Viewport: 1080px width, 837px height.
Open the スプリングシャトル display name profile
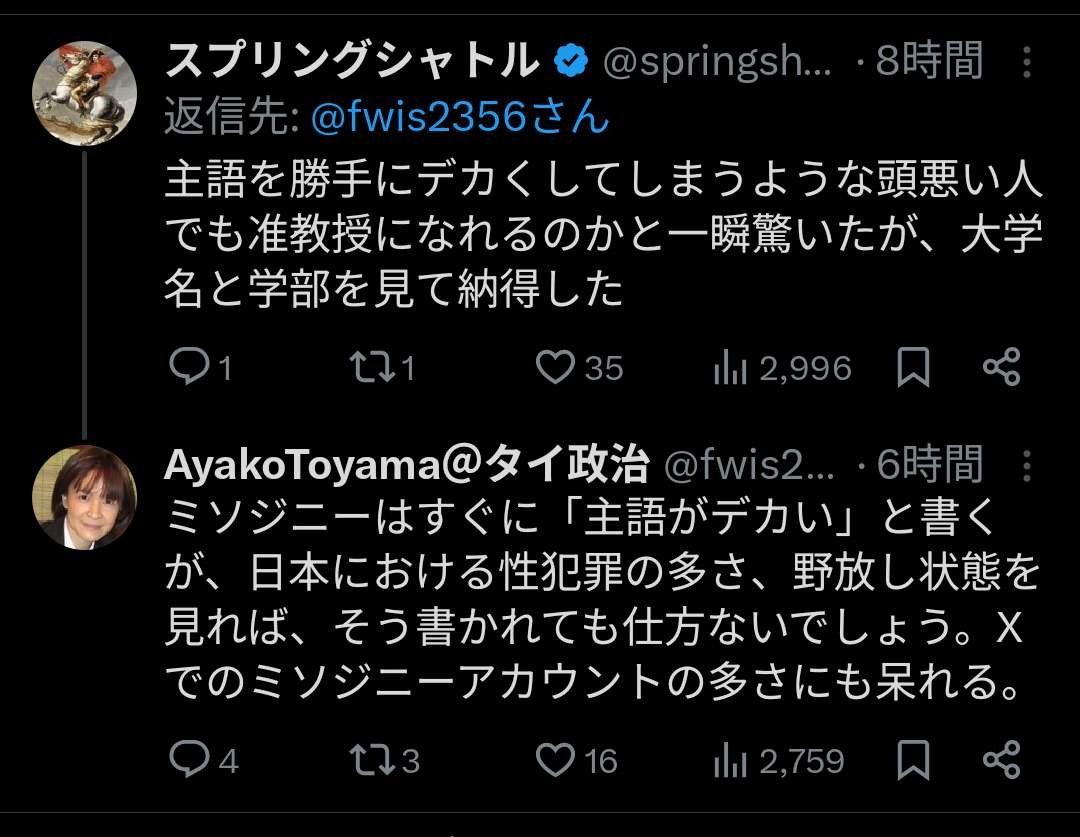point(350,62)
